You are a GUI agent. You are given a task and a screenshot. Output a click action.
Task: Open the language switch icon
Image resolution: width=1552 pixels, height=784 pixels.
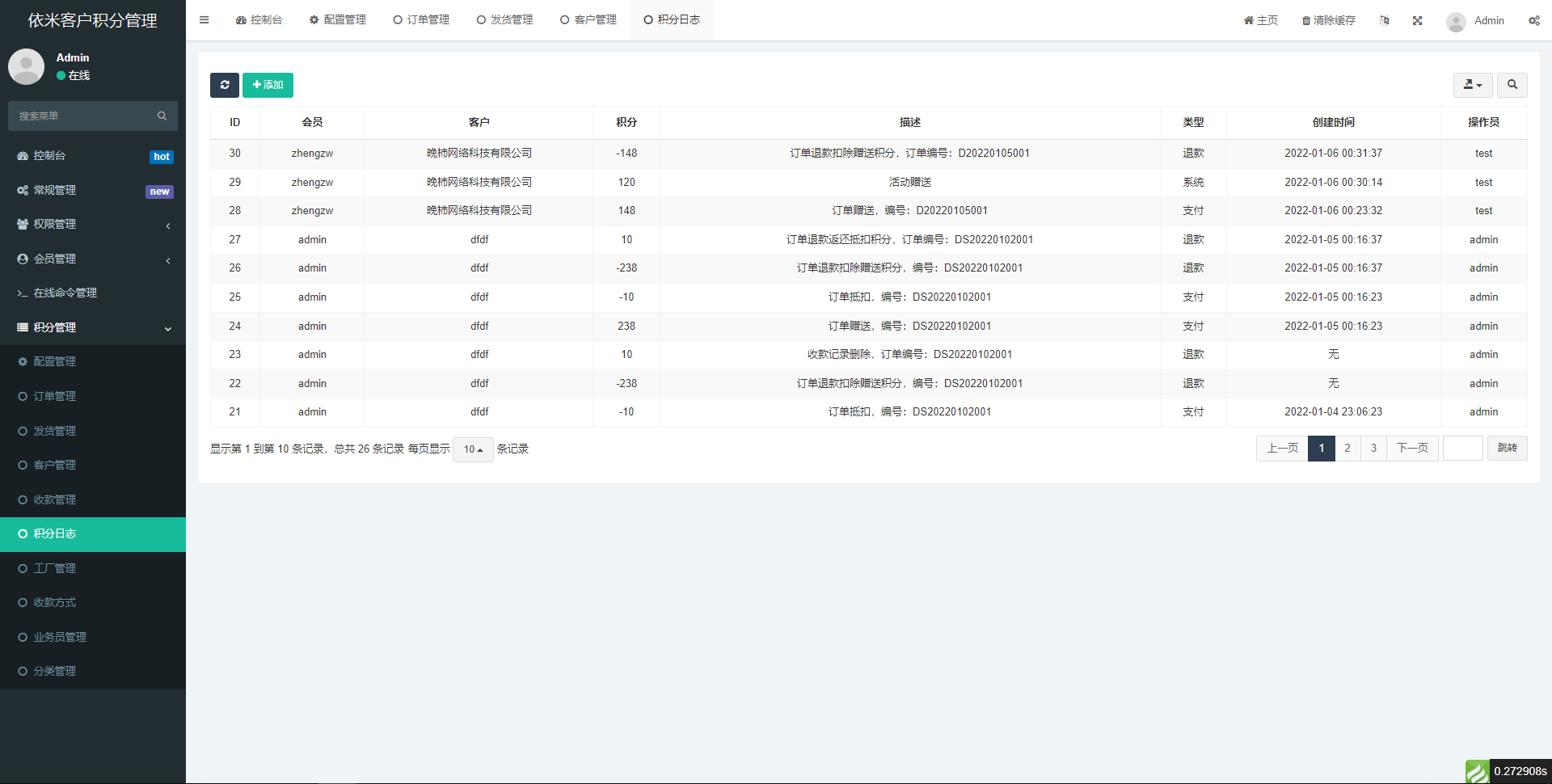pos(1385,20)
